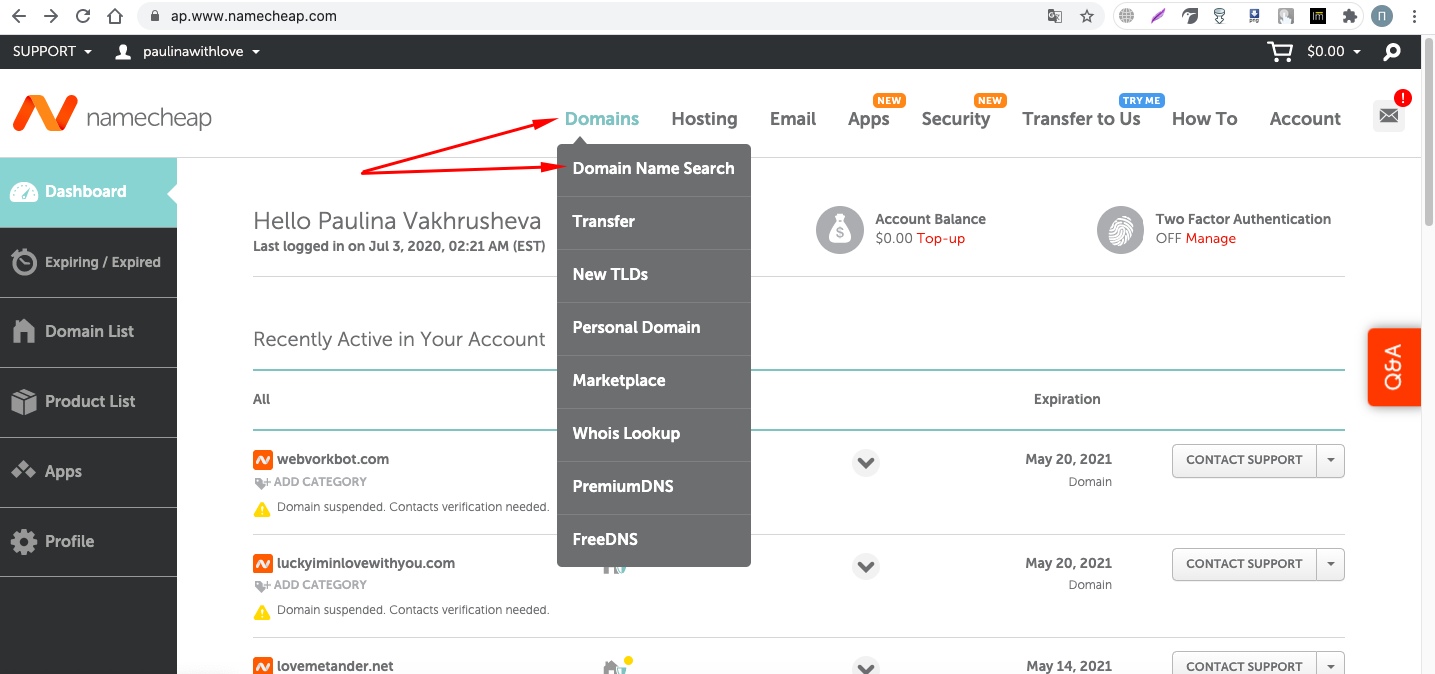Open Contact Support dropdown arrow for webvorkbot.com
This screenshot has height=674, width=1435.
tap(1331, 460)
